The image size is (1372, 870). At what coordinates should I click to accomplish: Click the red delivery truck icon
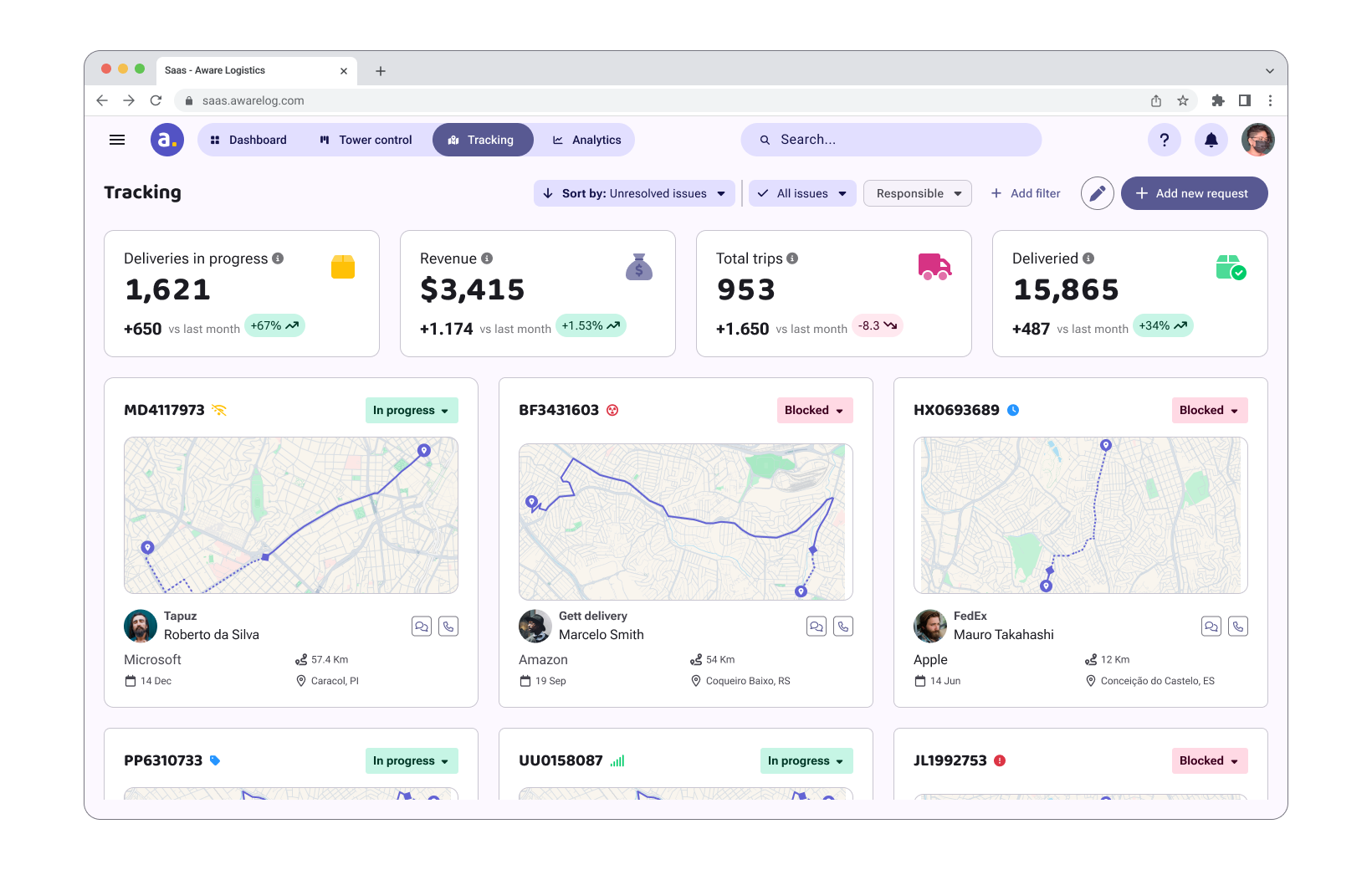pos(935,267)
